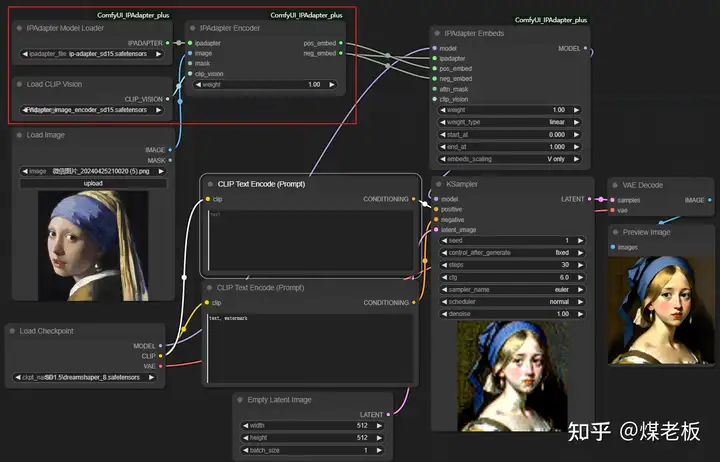720x462 pixels.
Task: Open the embeds_scaling V only dropdown
Action: click(509, 159)
